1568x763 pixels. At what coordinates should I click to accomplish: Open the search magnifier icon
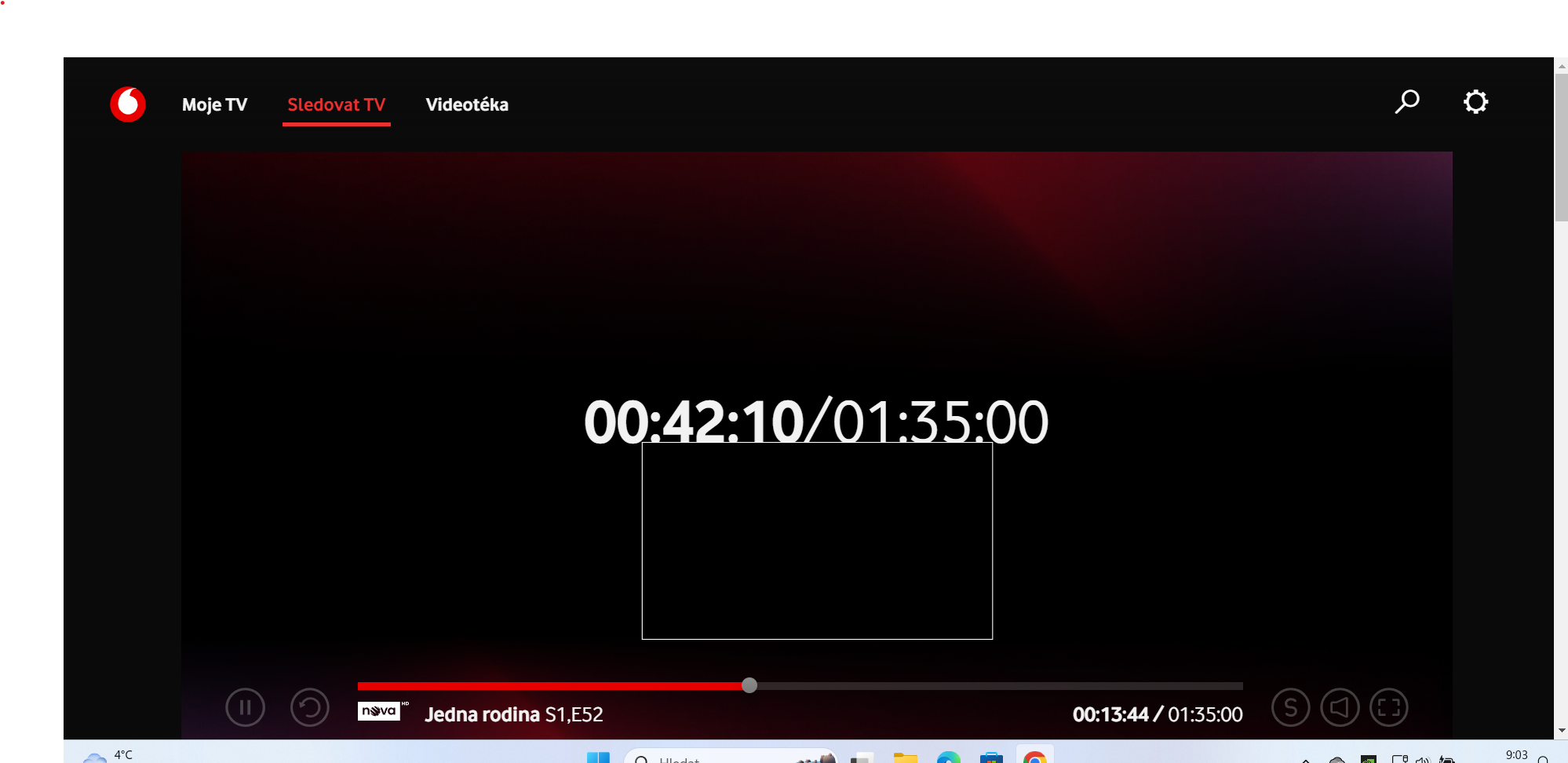(x=1406, y=102)
